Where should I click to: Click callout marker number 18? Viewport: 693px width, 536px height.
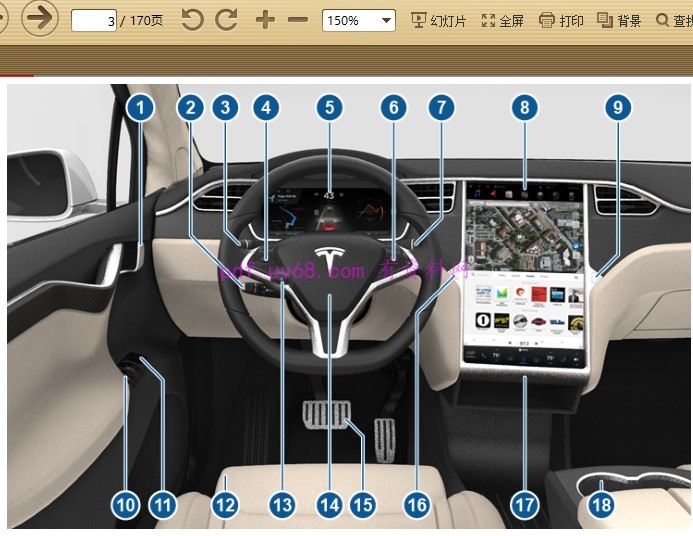600,505
